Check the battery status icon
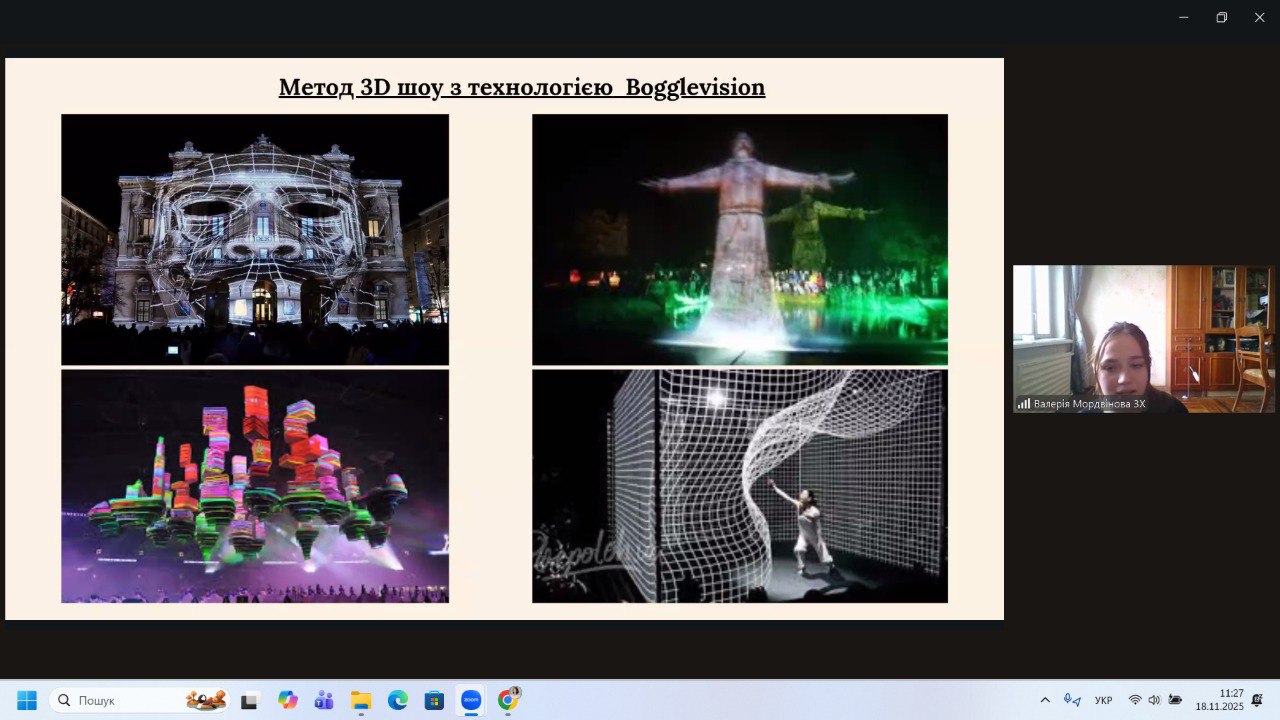Image resolution: width=1280 pixels, height=720 pixels. [x=1175, y=700]
